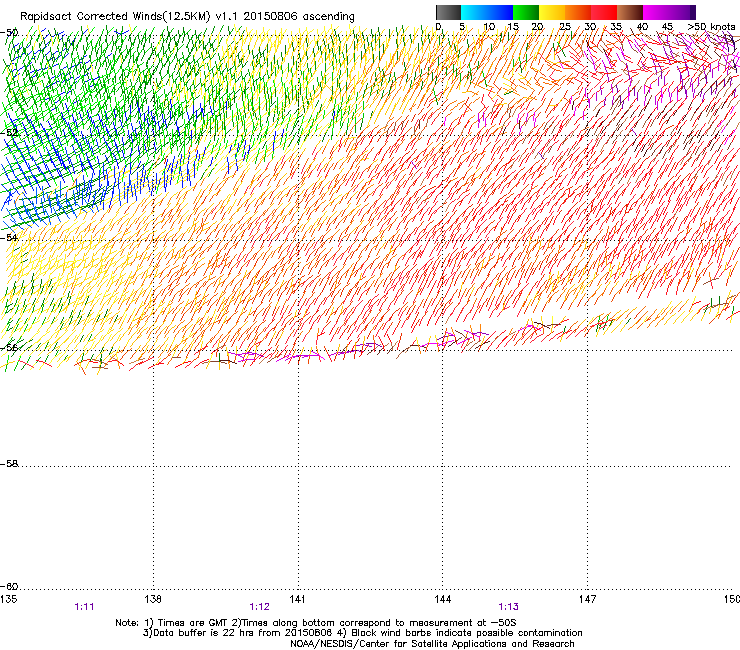Click the purple 1:13 time label
Viewport: 740px width, 650px height.
click(508, 607)
